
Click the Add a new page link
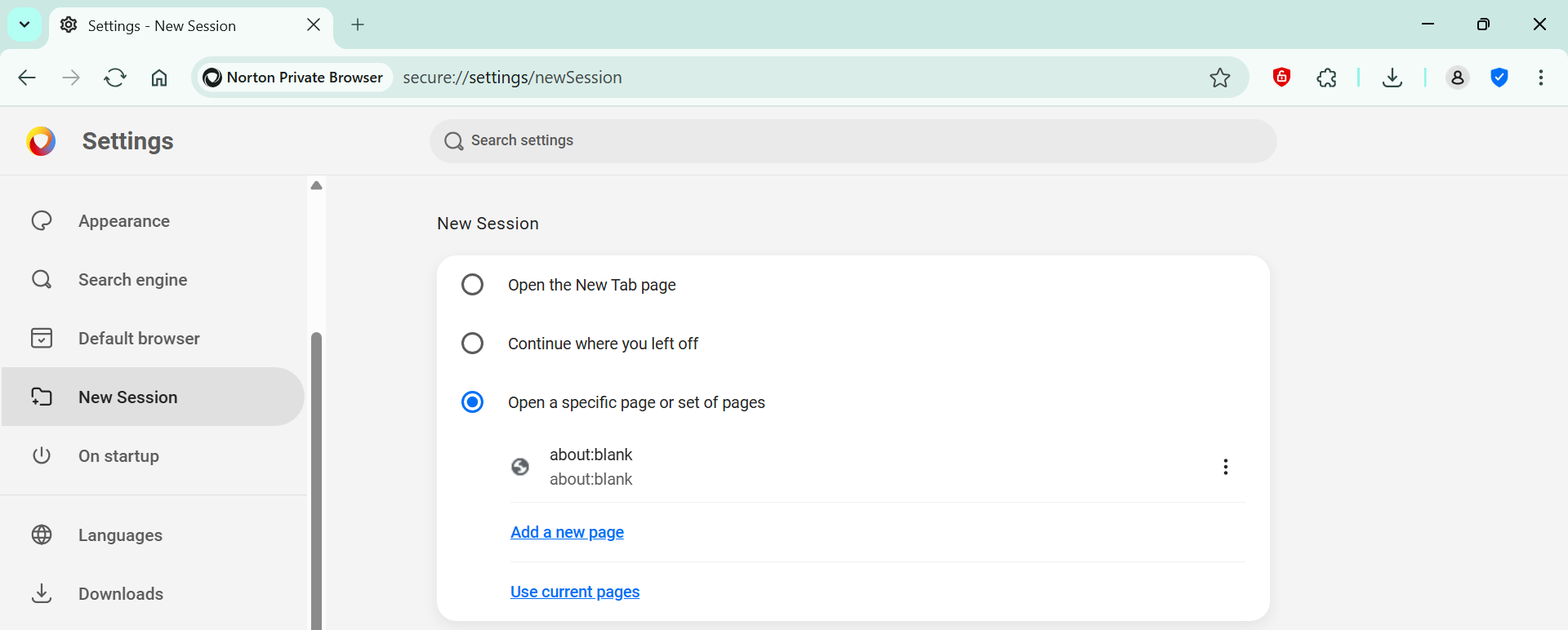(x=567, y=532)
